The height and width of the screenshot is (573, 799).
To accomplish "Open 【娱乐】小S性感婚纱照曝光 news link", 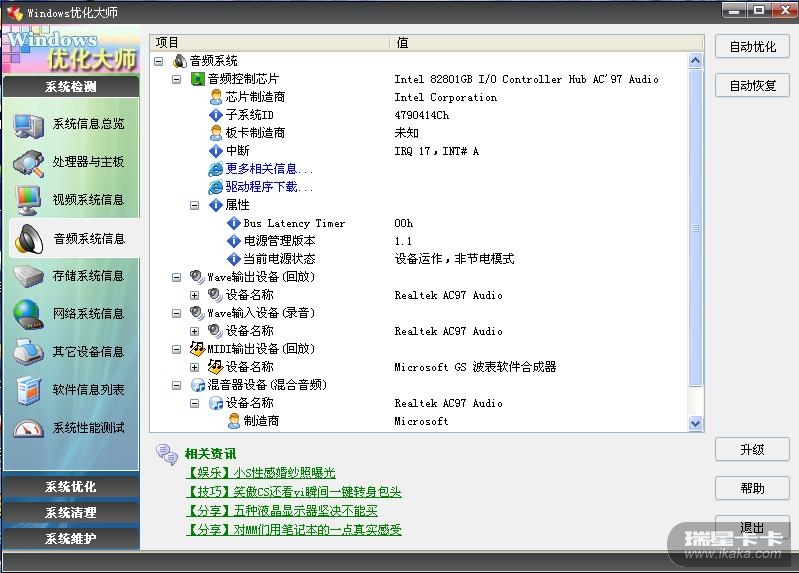I will pos(261,473).
